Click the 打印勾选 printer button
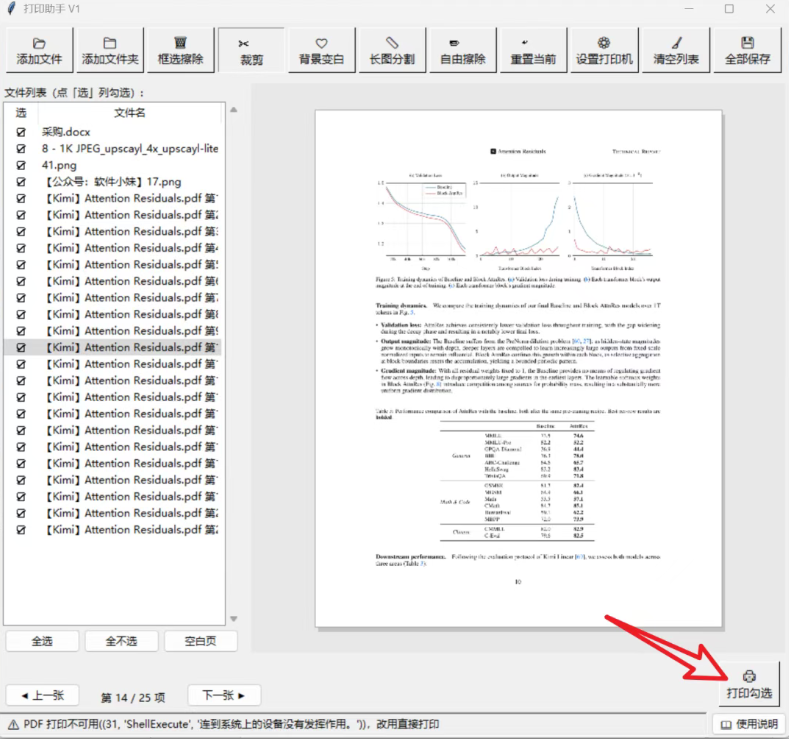 point(749,685)
